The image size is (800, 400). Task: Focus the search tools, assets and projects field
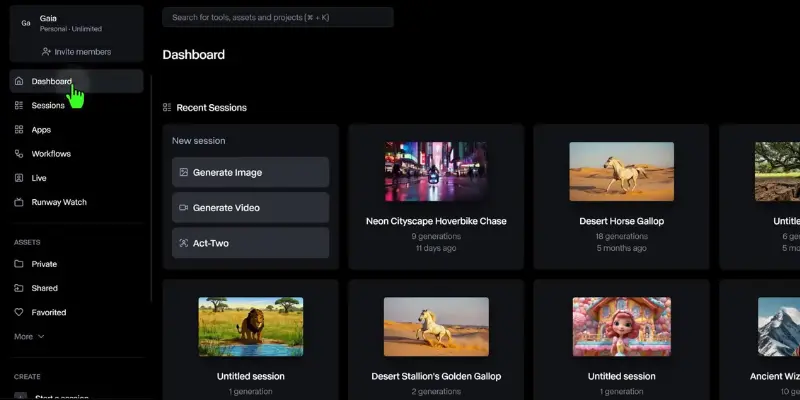click(278, 17)
